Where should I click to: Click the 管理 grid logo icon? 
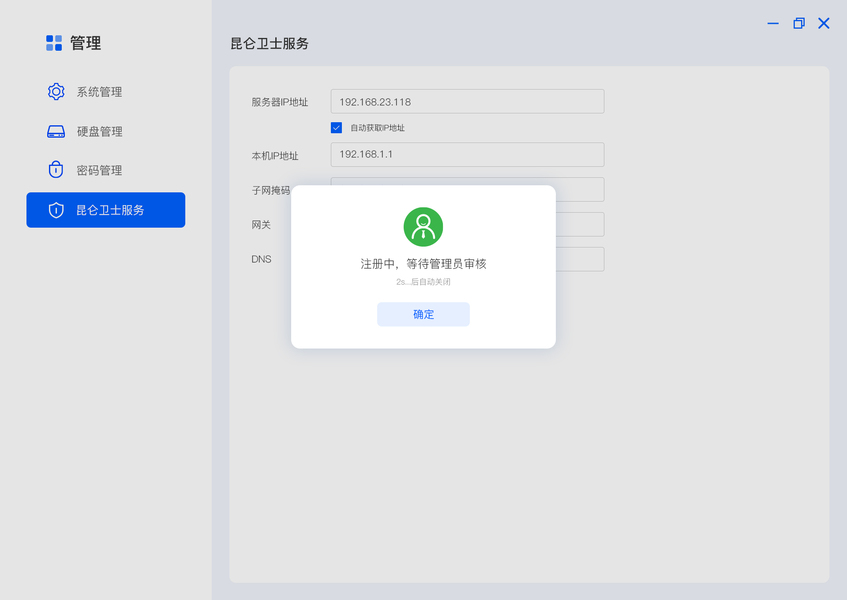[x=54, y=43]
